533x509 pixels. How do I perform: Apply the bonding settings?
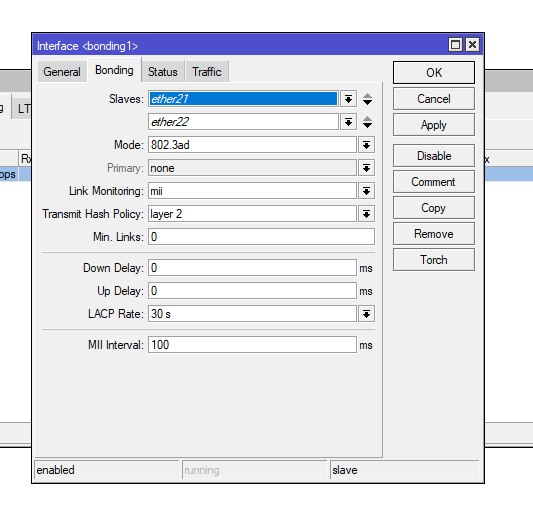(434, 125)
